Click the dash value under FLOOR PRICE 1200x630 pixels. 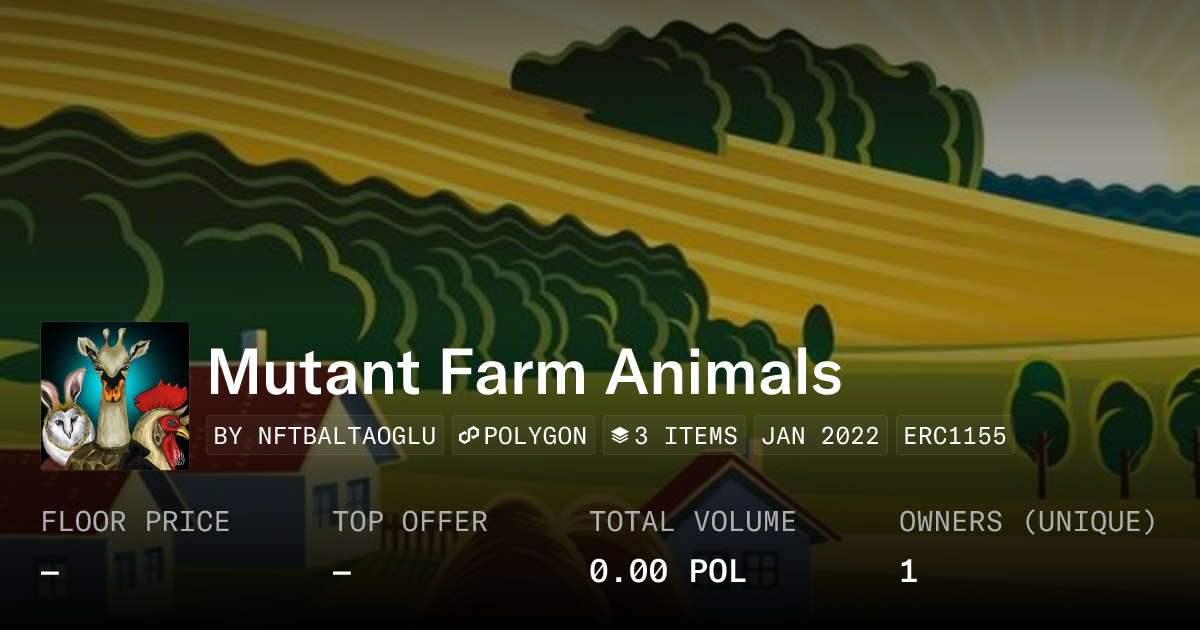49,572
